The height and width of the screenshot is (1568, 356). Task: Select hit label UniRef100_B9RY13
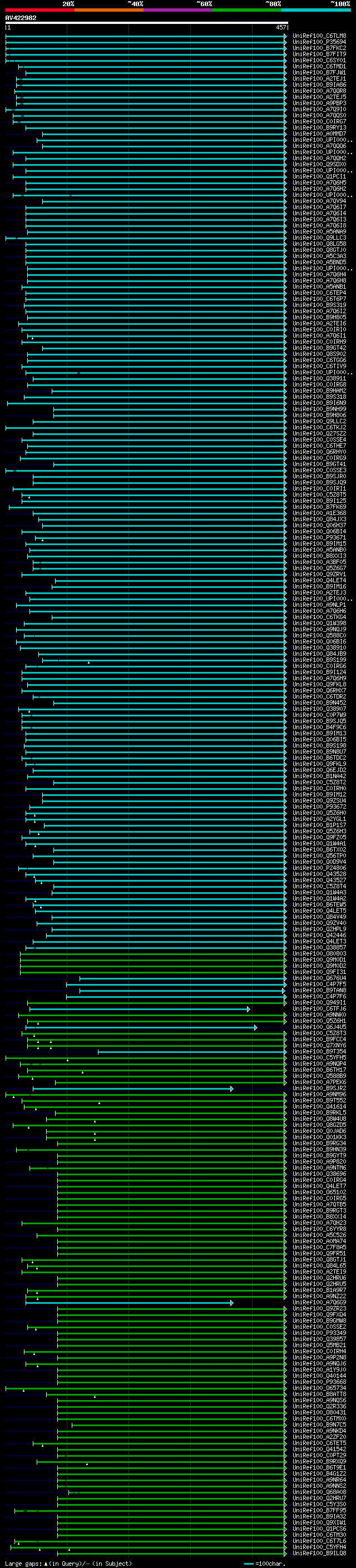click(x=319, y=128)
